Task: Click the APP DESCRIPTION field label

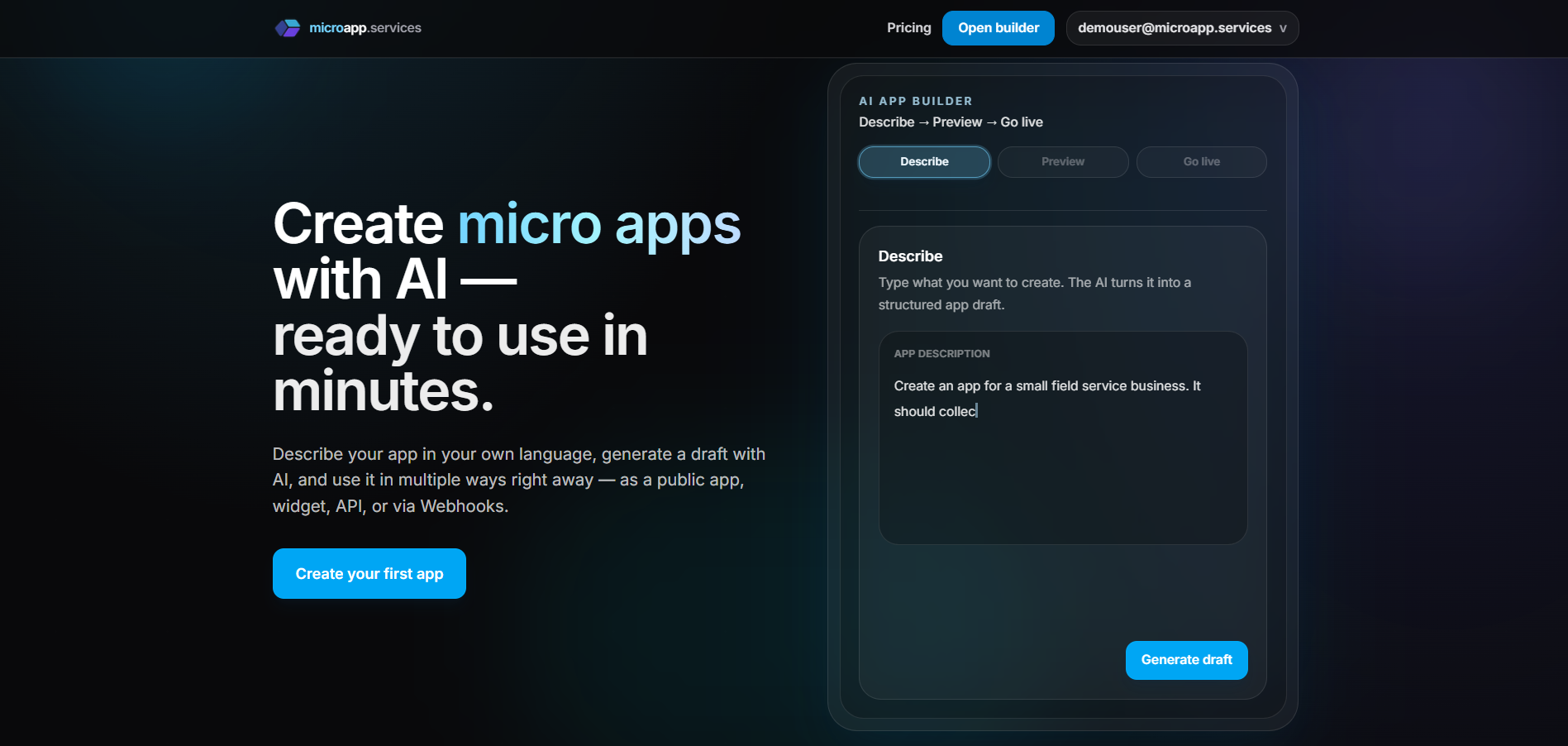Action: click(941, 353)
